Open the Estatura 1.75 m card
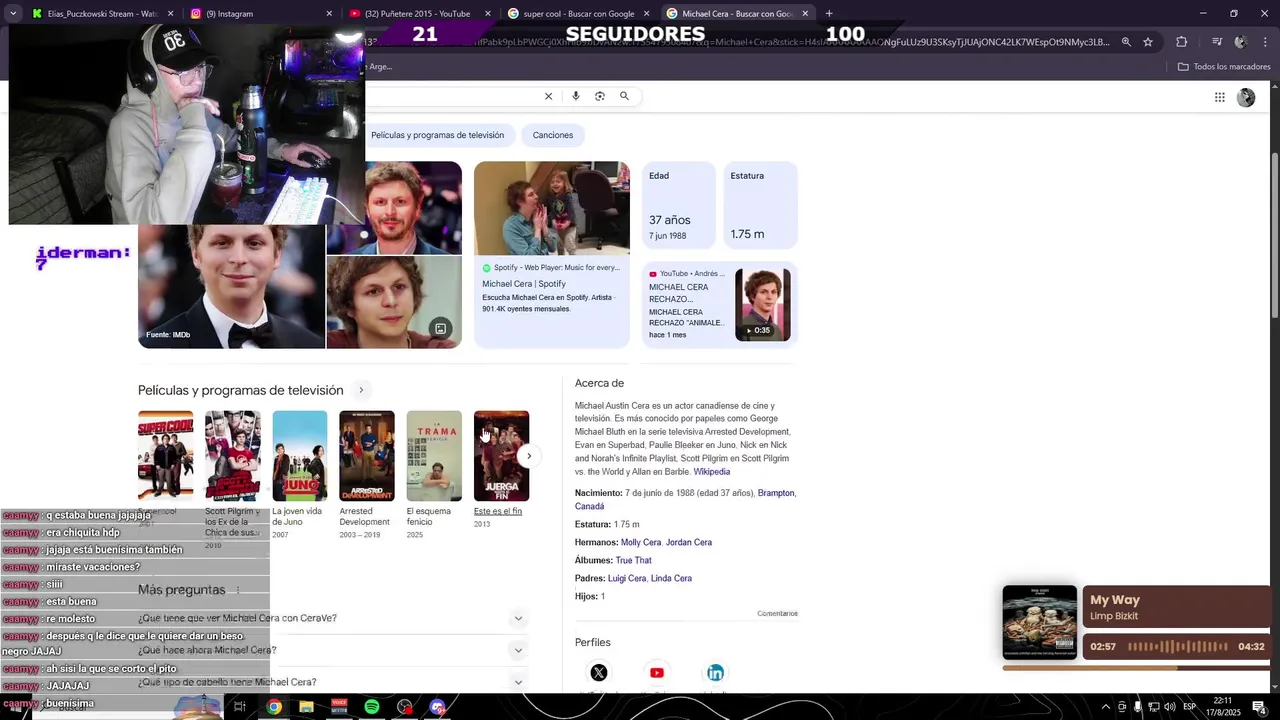 (761, 205)
